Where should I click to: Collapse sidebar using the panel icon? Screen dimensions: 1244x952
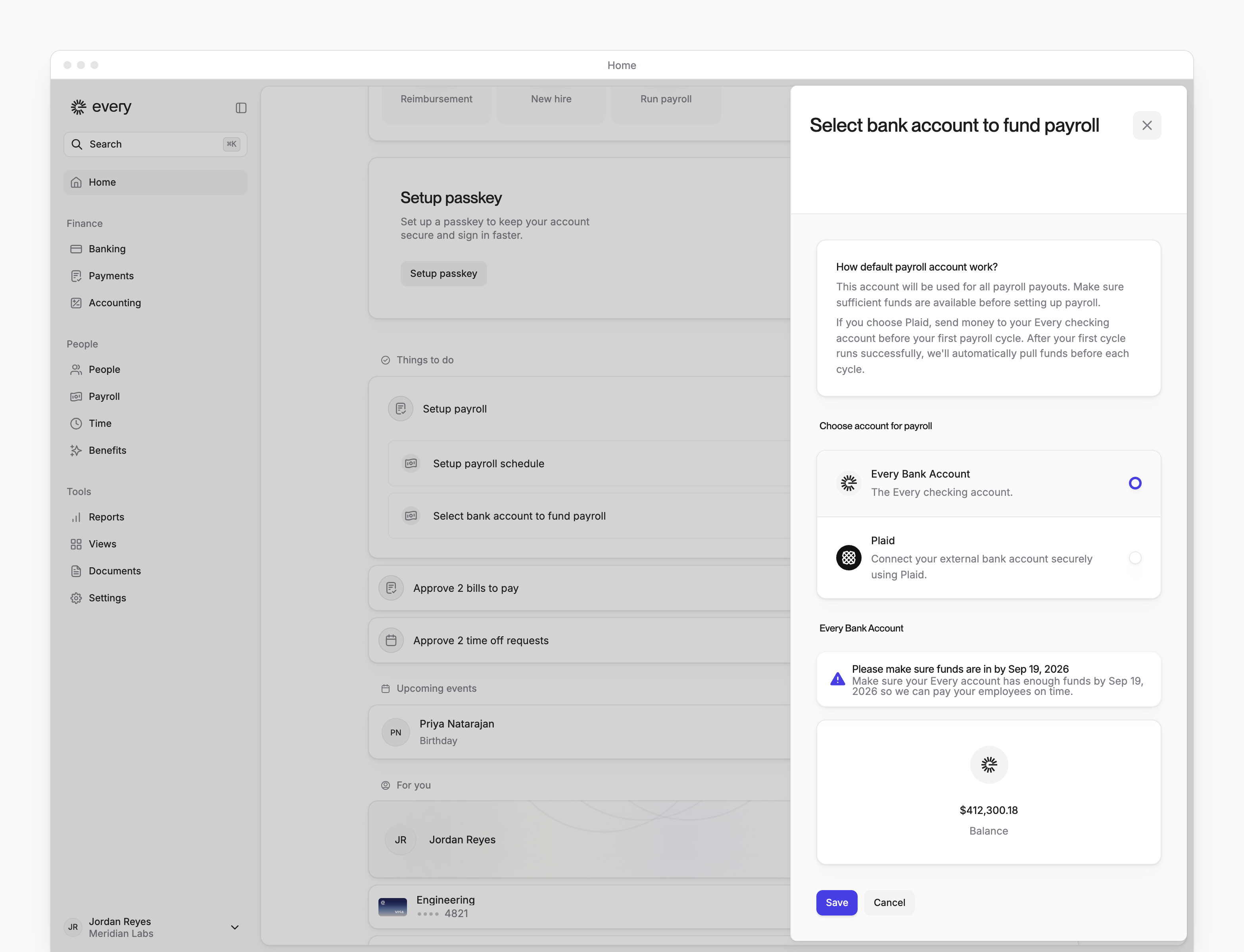(x=241, y=107)
